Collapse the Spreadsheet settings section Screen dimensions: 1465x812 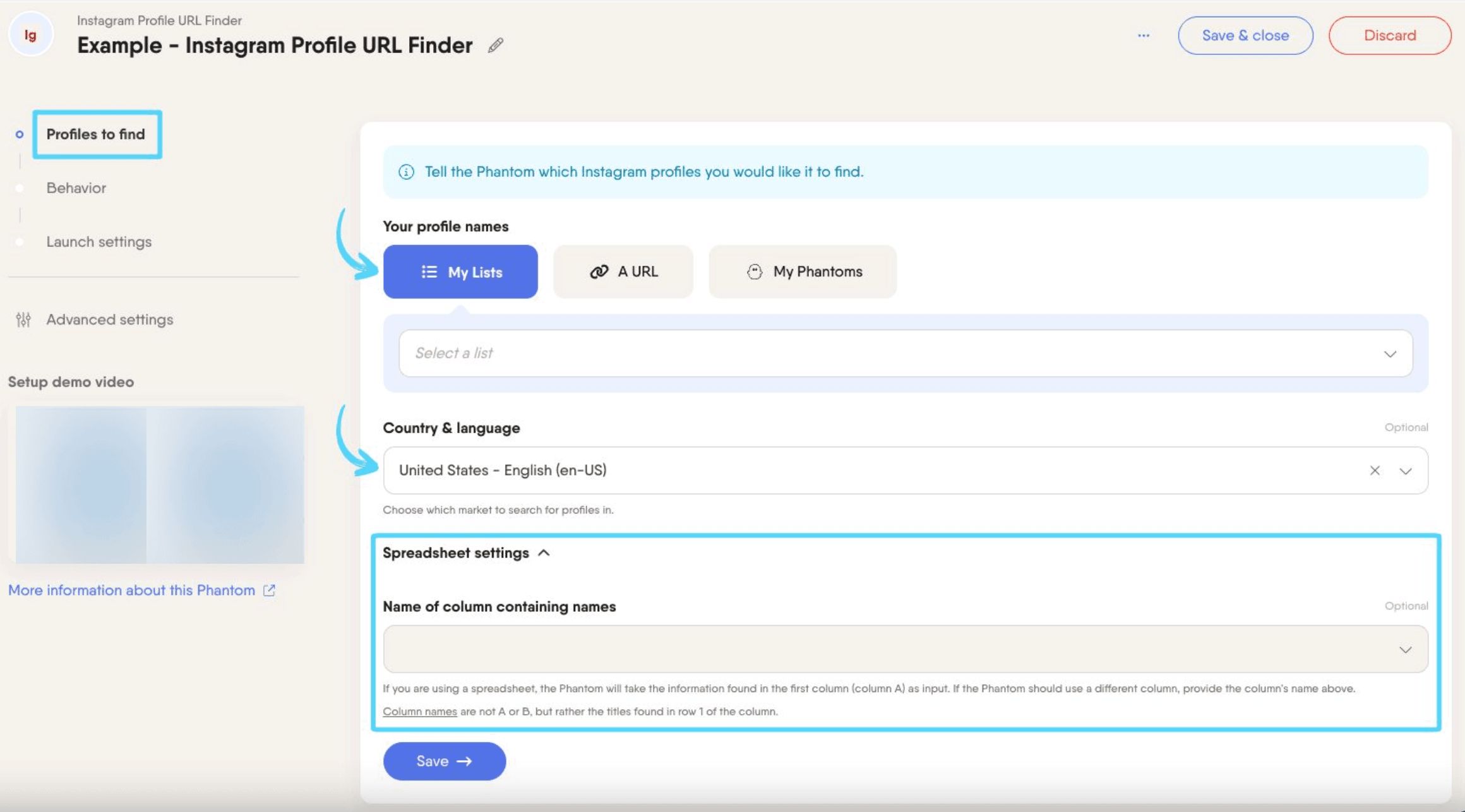(x=466, y=552)
